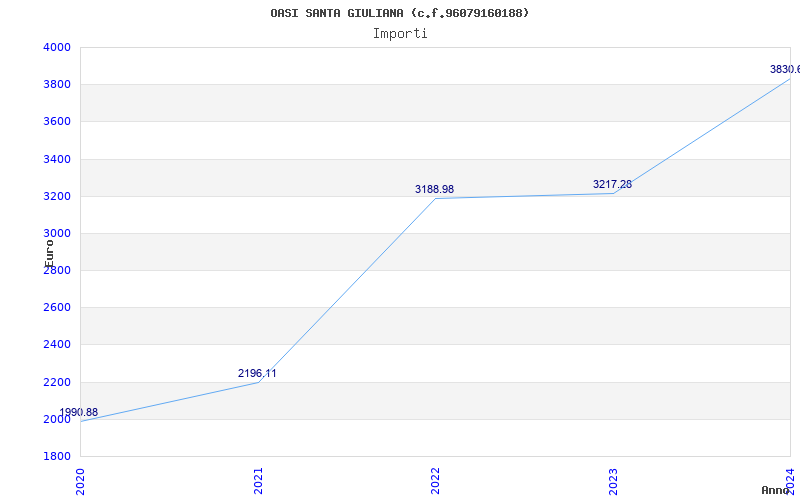Click the Euro y-axis title
This screenshot has width=800, height=500.
[x=49, y=252]
